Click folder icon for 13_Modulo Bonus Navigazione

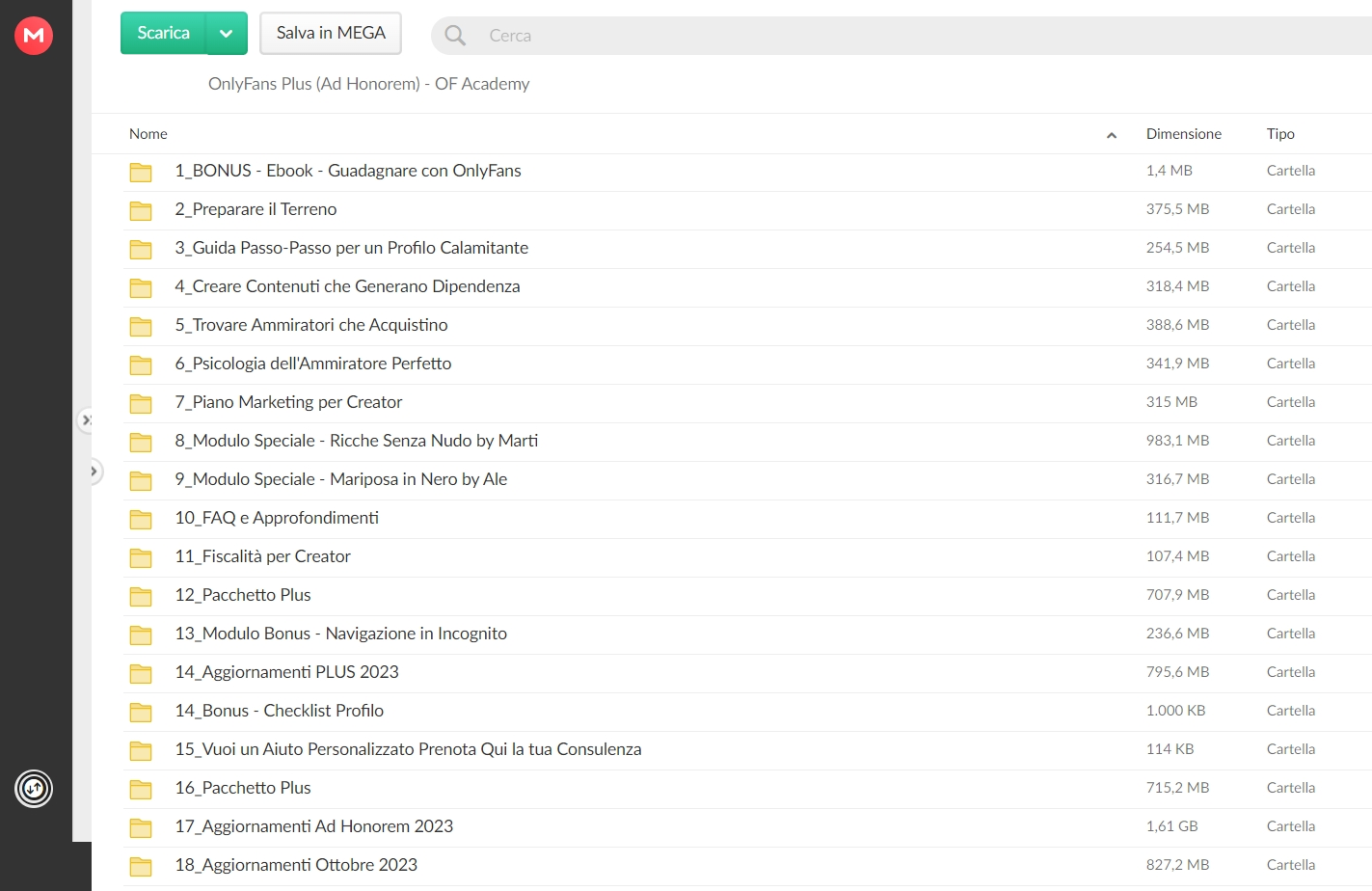pyautogui.click(x=141, y=634)
